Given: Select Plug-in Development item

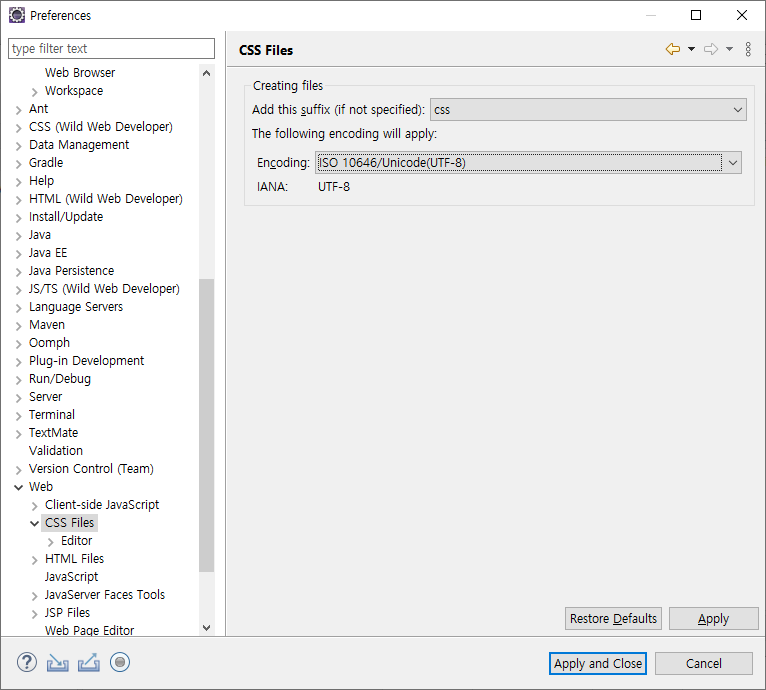Looking at the screenshot, I should coord(86,361).
